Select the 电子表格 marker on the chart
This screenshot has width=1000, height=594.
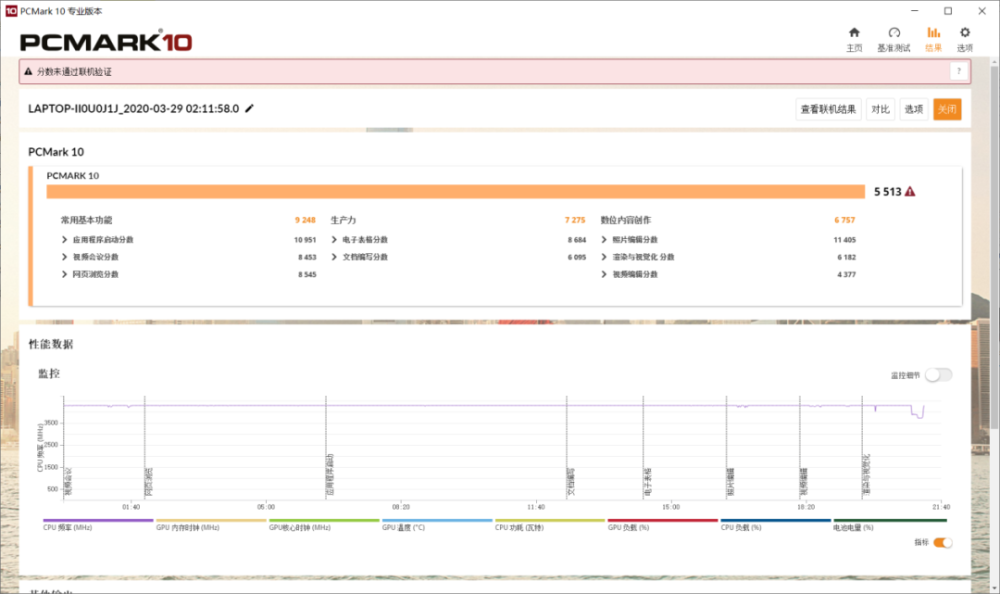pos(647,482)
